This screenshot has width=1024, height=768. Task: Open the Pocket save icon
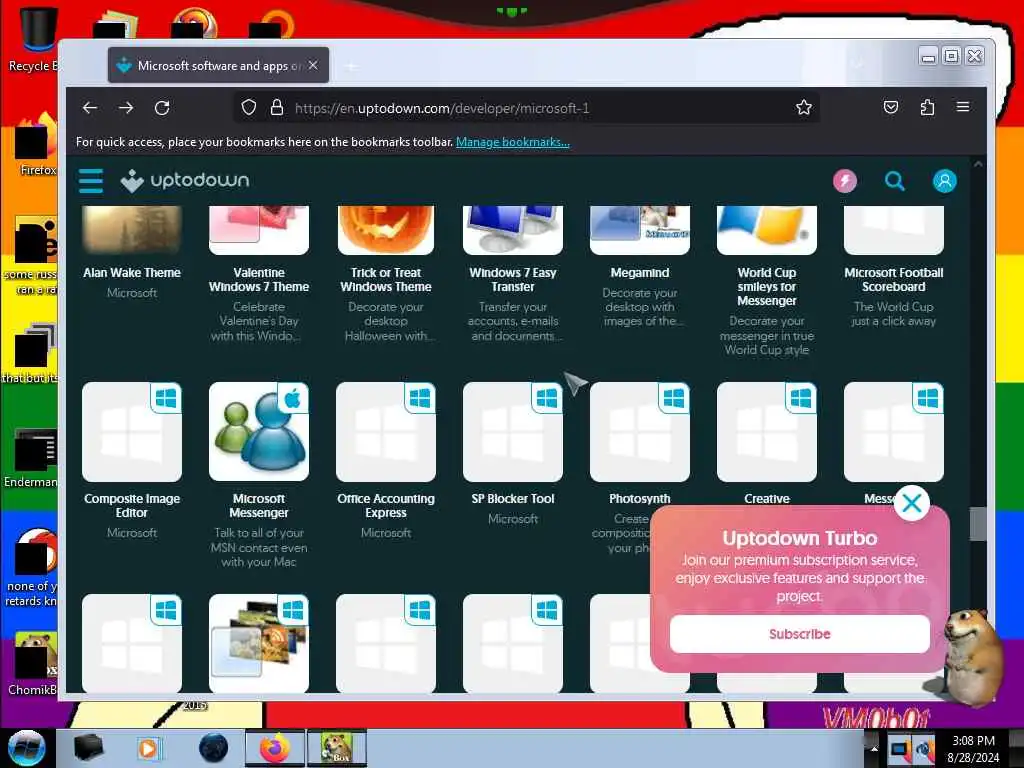coord(891,107)
